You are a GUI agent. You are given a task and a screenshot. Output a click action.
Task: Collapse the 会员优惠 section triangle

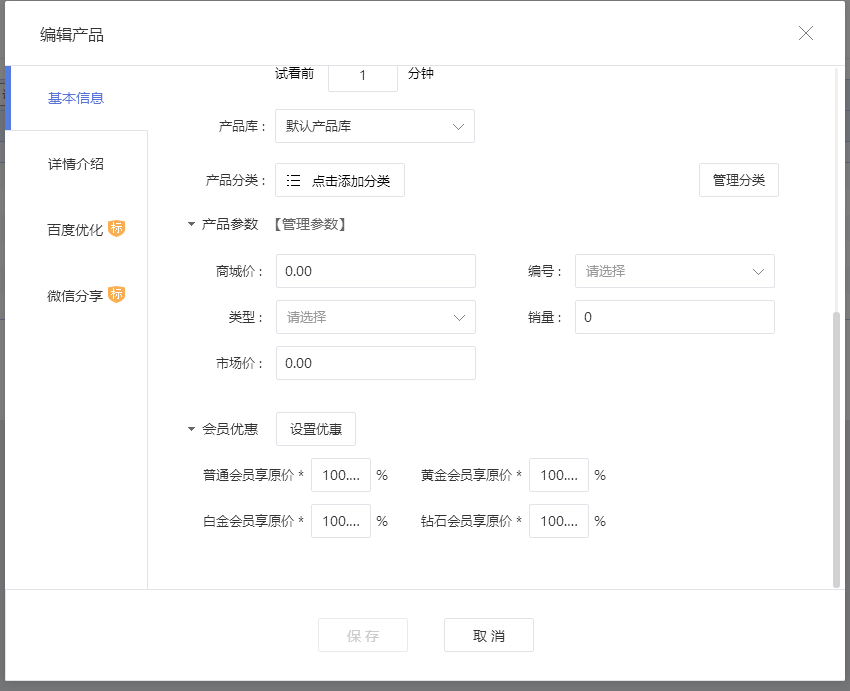191,429
